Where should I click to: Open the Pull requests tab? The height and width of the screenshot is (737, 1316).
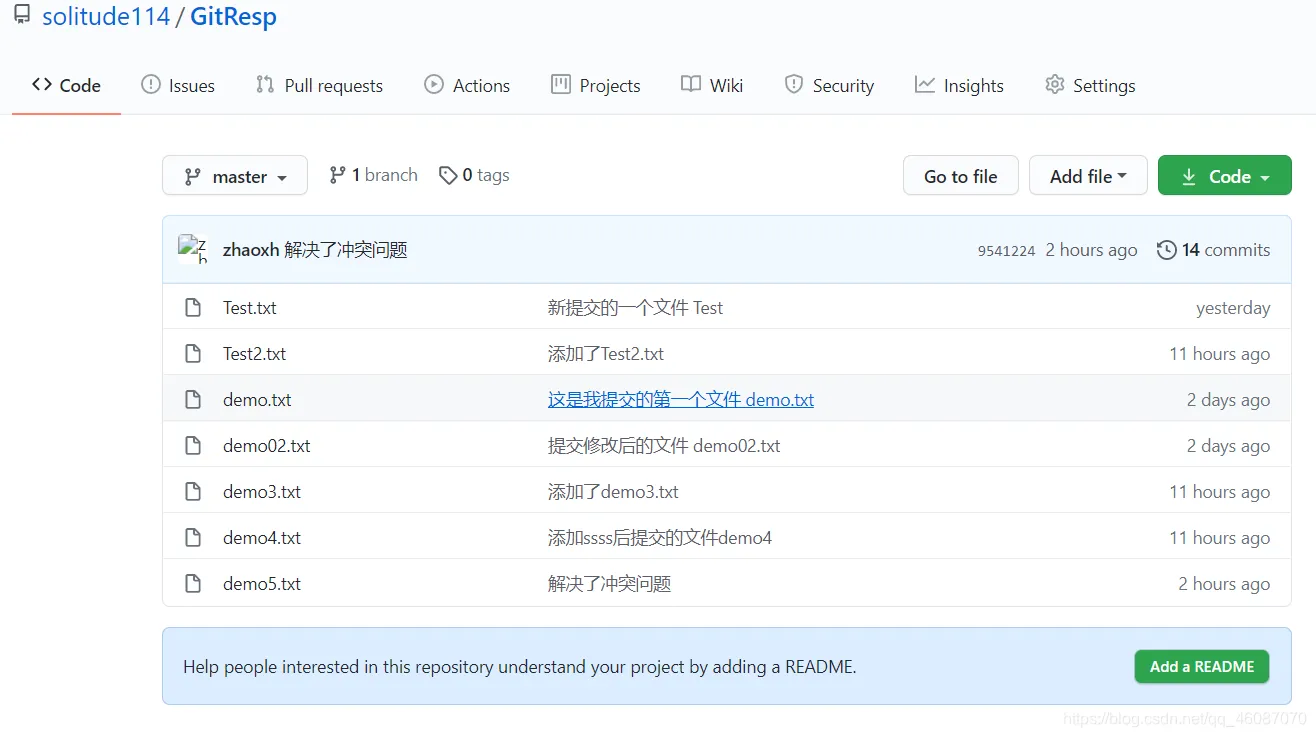tap(319, 86)
